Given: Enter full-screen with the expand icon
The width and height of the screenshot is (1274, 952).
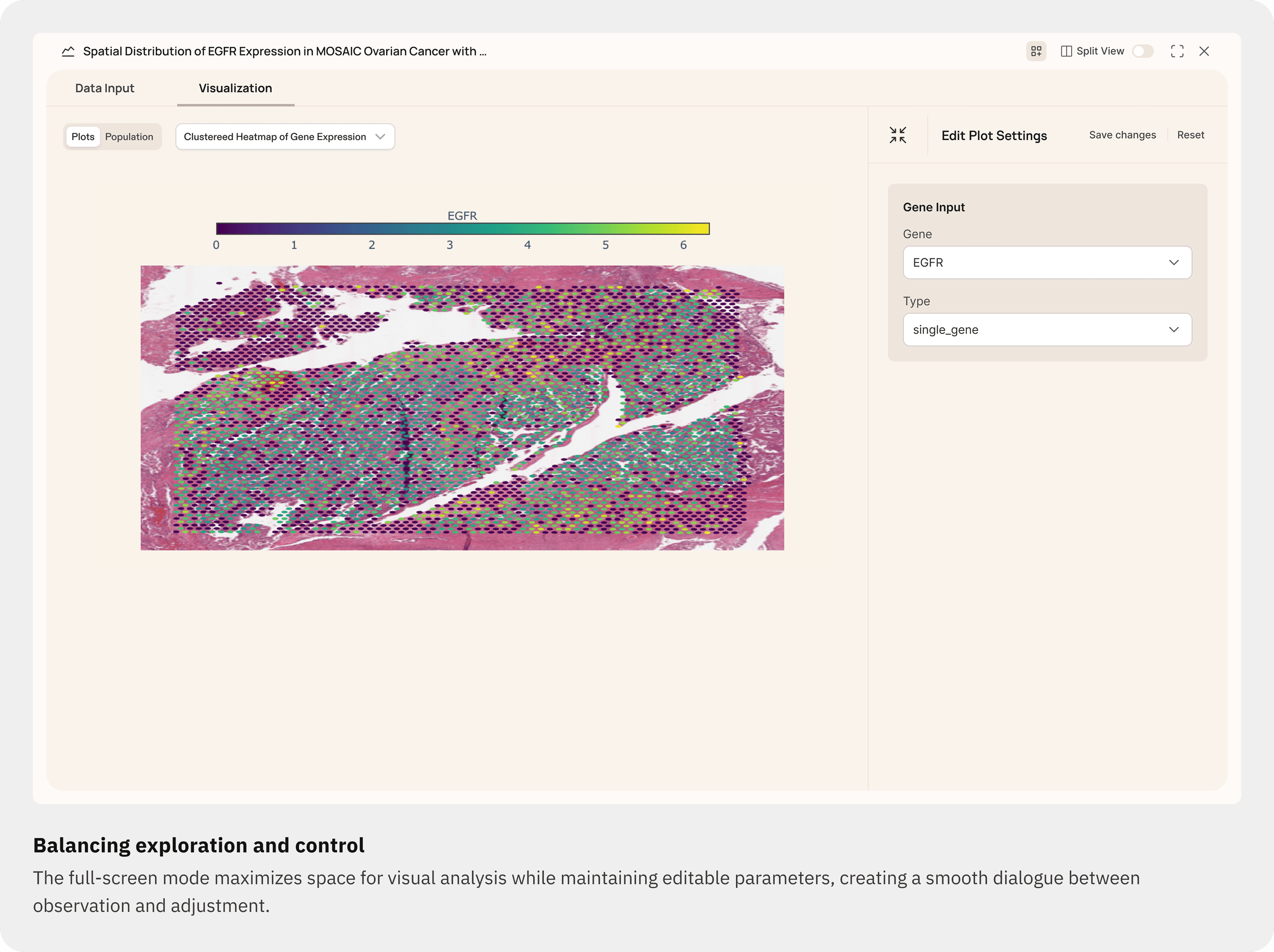Looking at the screenshot, I should point(1177,51).
